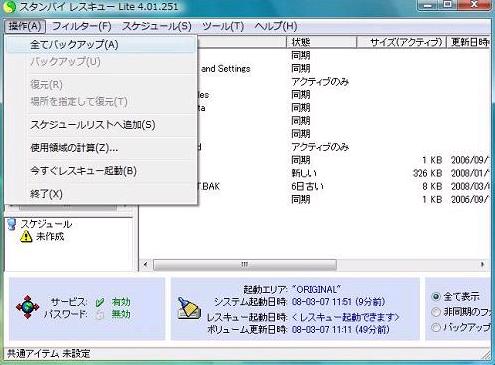Click the scrollbar right arrow
Viewport: 495px width, 365px height.
point(482,265)
